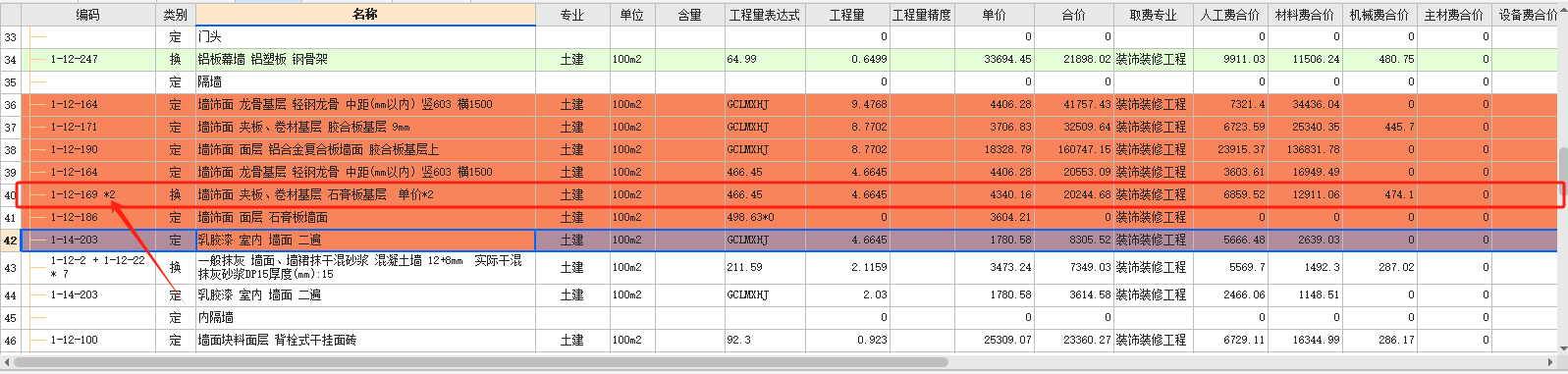Click the 换 category cell of row 43
Image resolution: width=1568 pixels, height=374 pixels.
coord(176,267)
